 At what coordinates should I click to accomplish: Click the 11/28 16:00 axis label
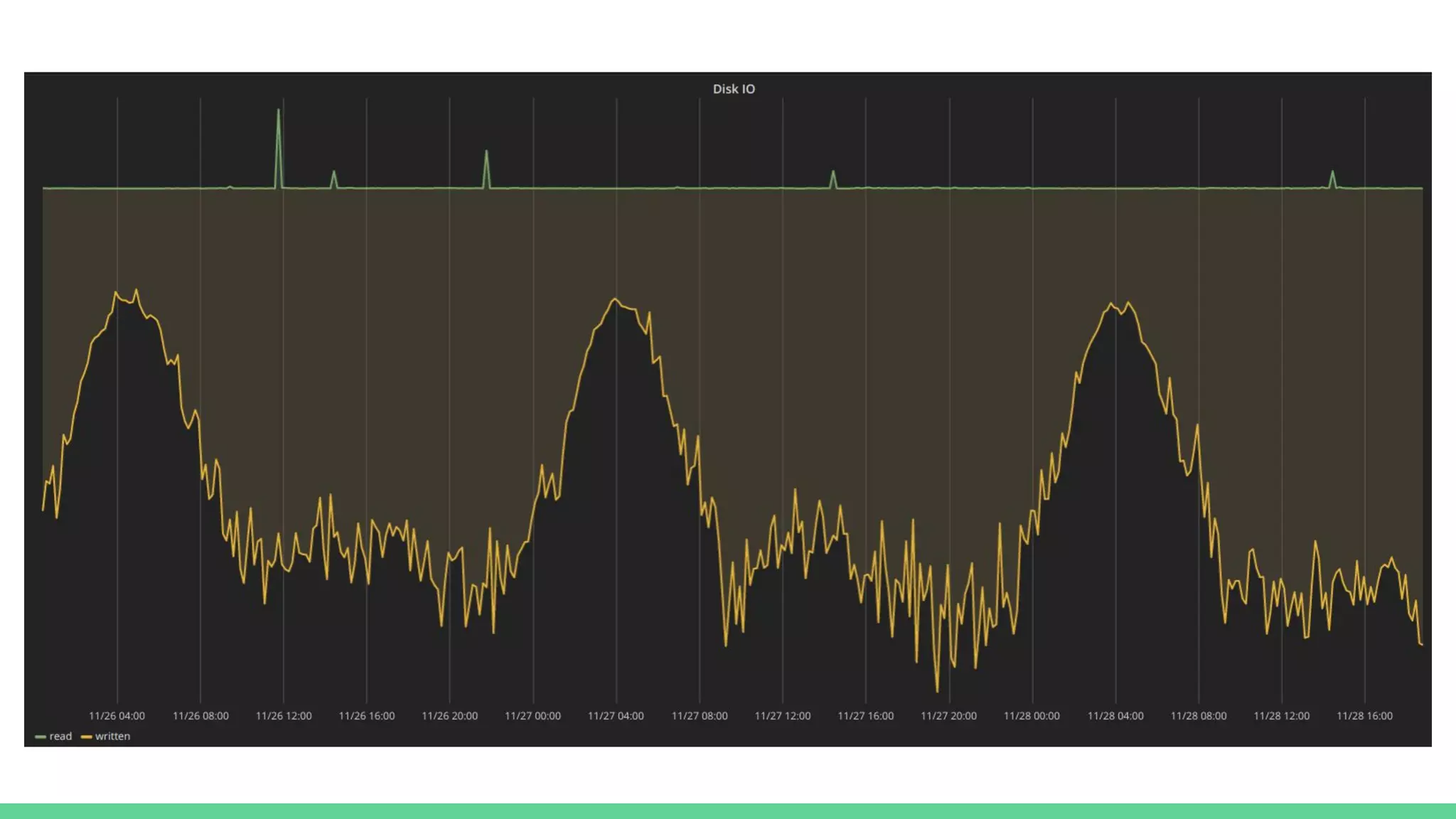(x=1364, y=716)
